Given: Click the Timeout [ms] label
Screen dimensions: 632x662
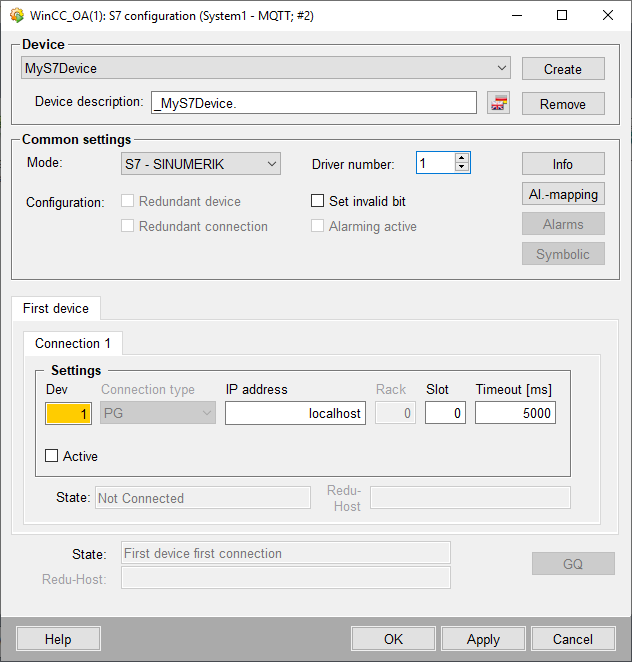Looking at the screenshot, I should point(514,389).
